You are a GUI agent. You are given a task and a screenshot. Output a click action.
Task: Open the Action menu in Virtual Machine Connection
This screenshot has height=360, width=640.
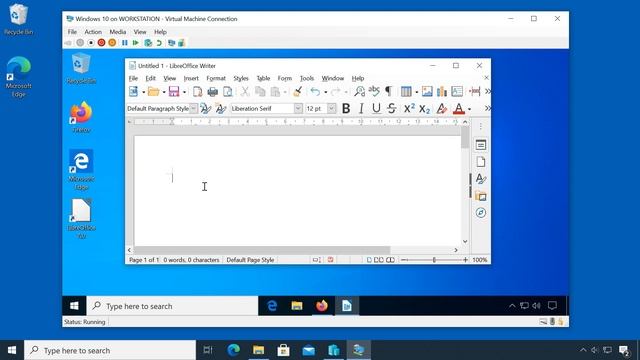pyautogui.click(x=93, y=32)
